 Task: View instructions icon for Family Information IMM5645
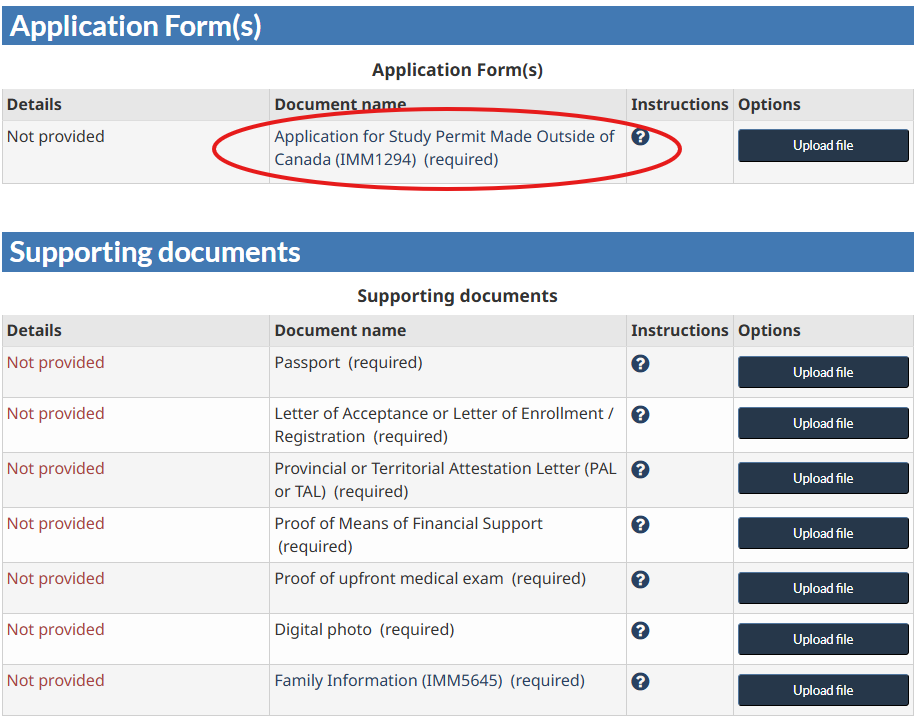pos(640,681)
